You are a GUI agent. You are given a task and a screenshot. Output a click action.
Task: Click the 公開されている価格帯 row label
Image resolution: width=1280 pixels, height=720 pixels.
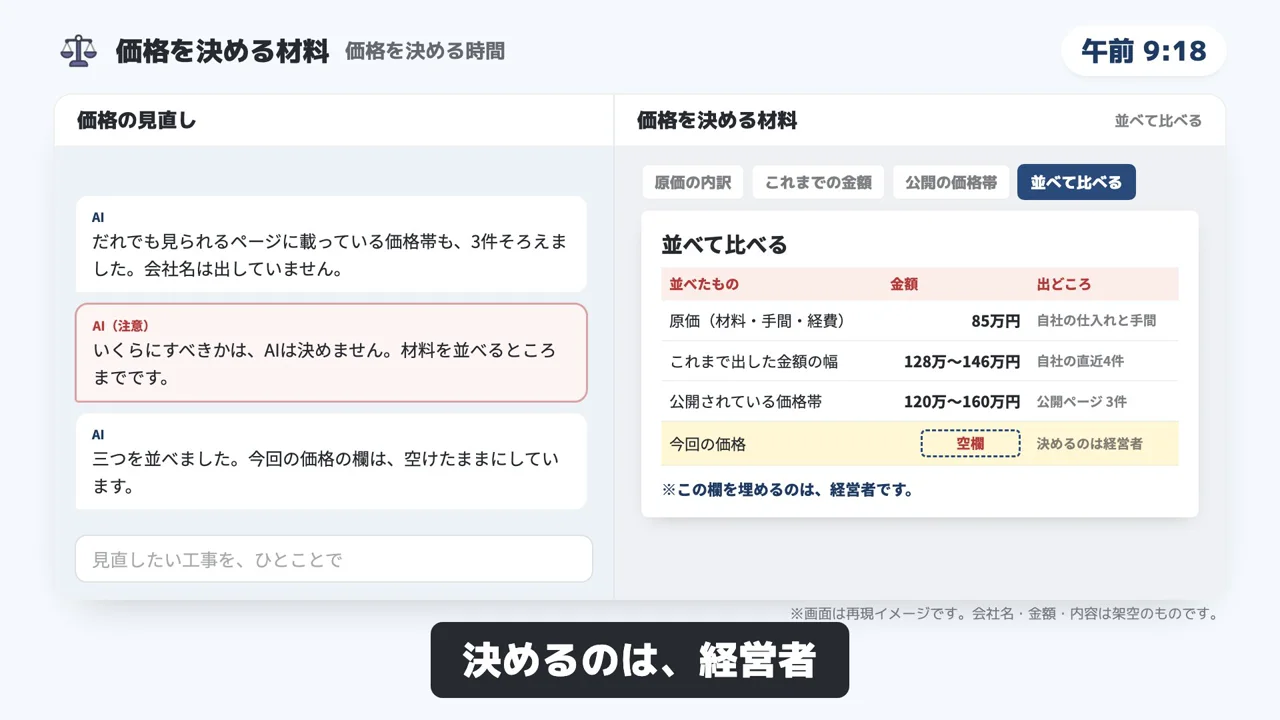pyautogui.click(x=746, y=402)
